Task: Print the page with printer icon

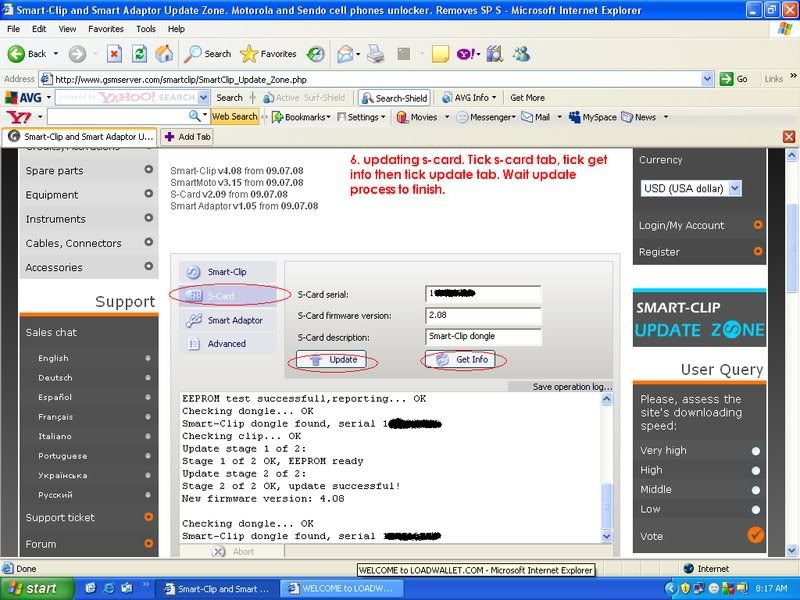Action: pyautogui.click(x=376, y=54)
